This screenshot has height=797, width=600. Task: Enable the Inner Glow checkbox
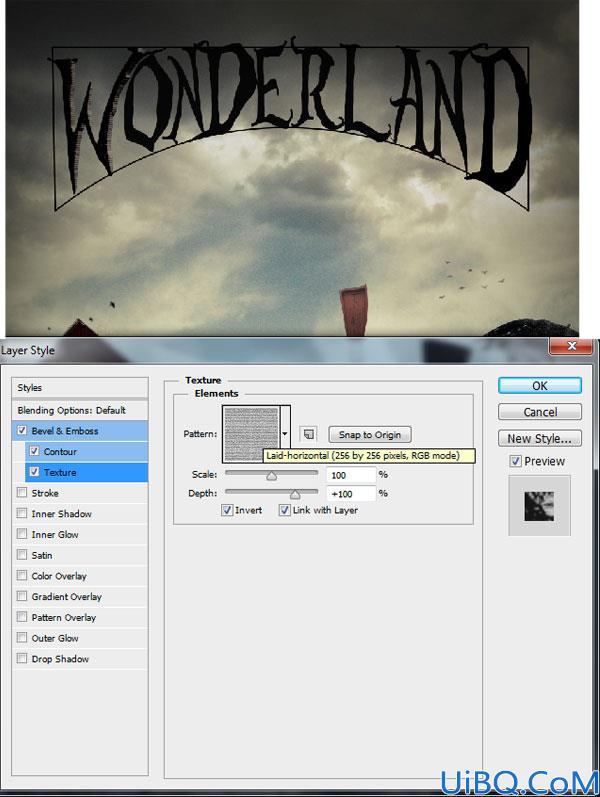coord(22,534)
